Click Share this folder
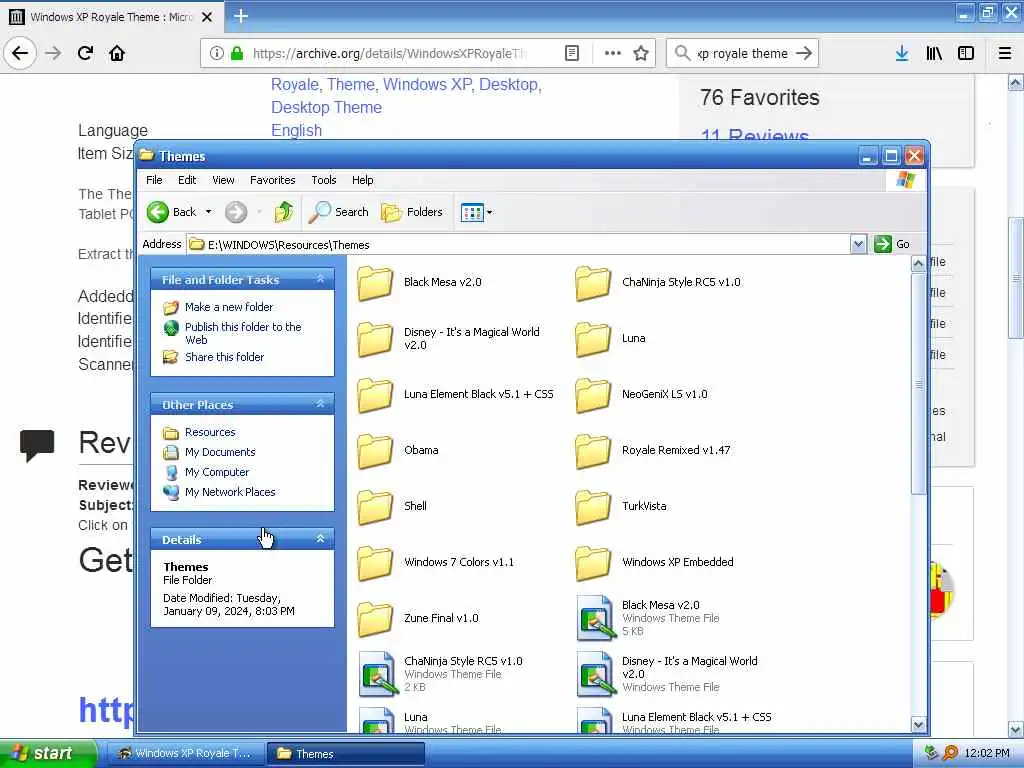This screenshot has height=768, width=1024. point(224,357)
